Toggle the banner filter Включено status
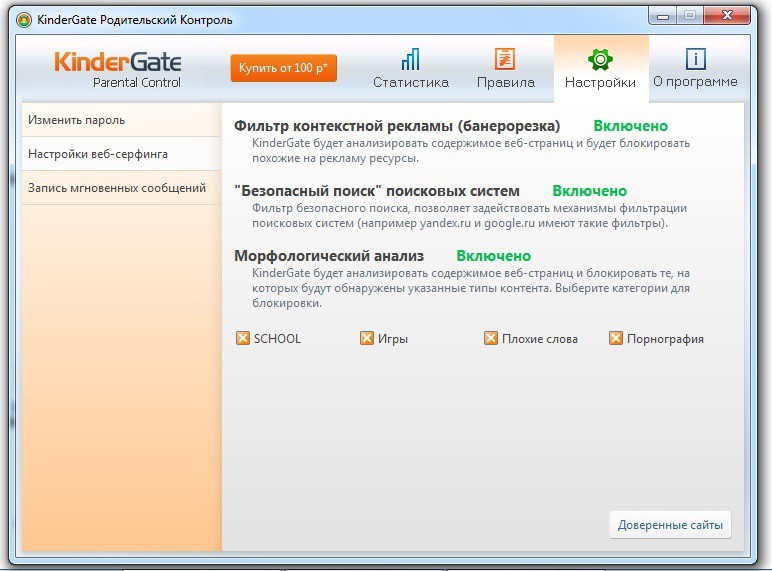The height and width of the screenshot is (571, 772). pos(630,126)
